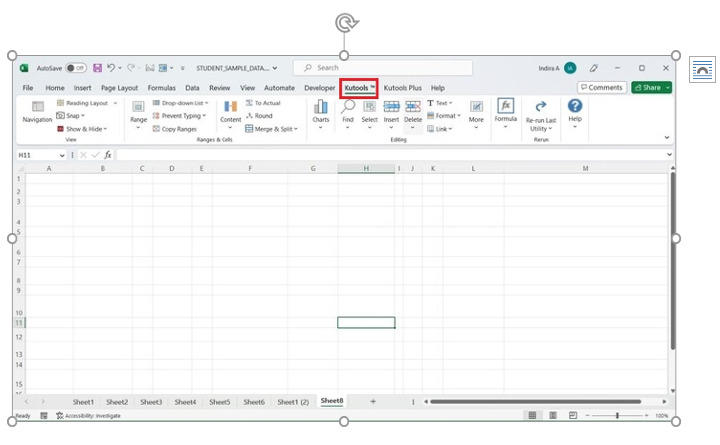Open Kutools Charts menu

321,113
